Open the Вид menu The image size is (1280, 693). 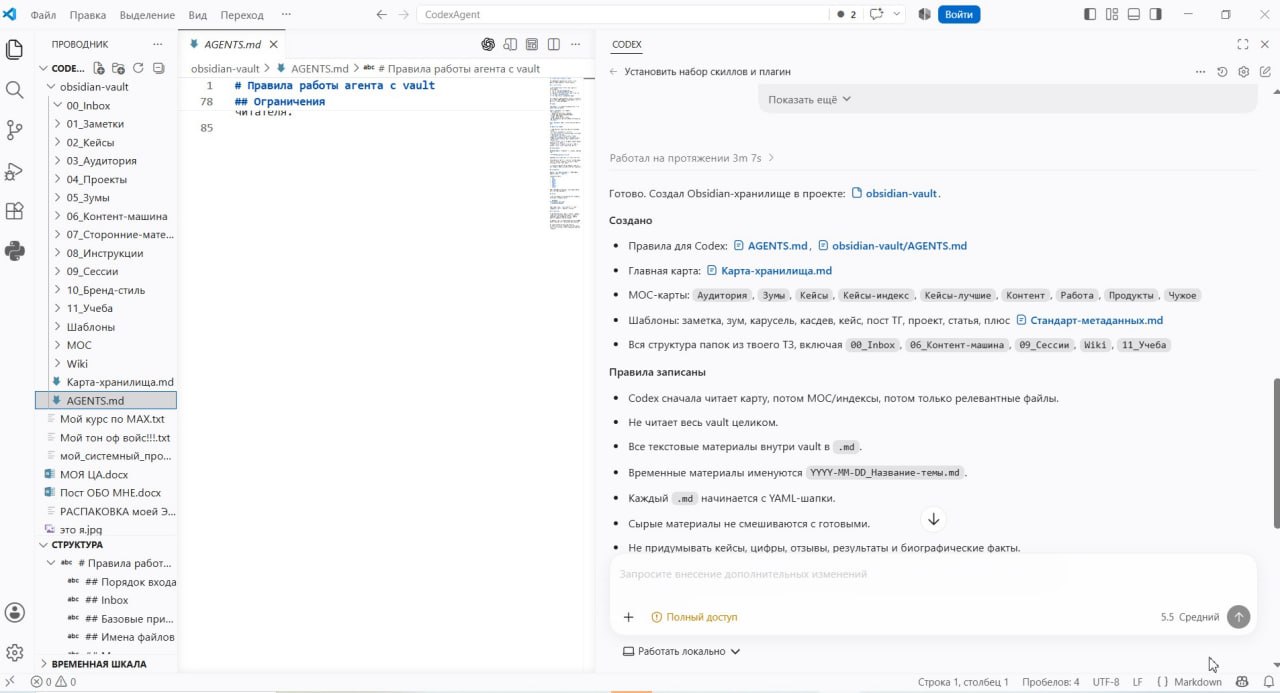pos(198,15)
